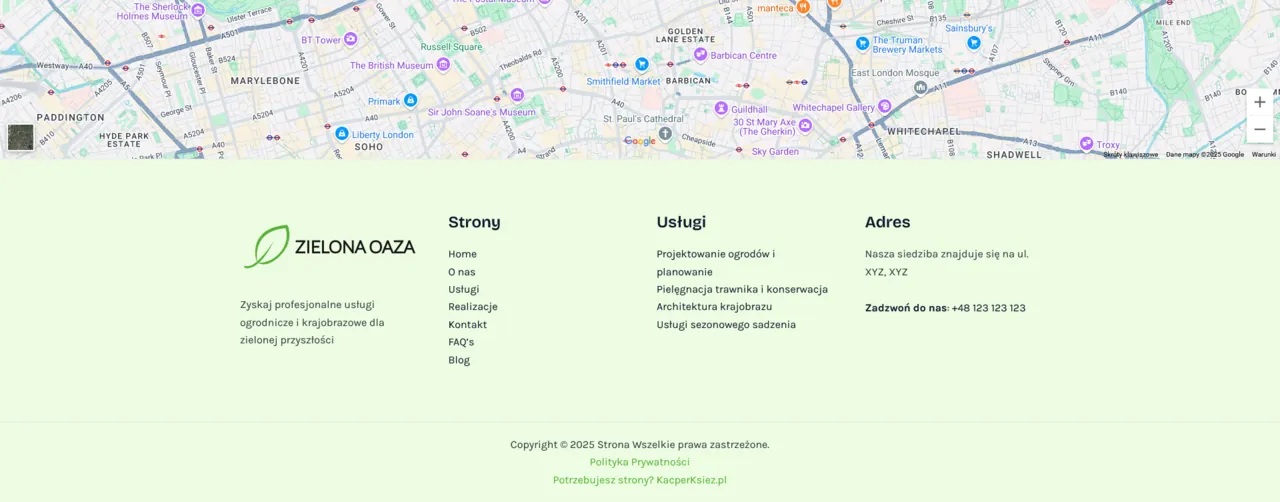The height and width of the screenshot is (502, 1280).
Task: Zoom in on the map
Action: click(1260, 102)
